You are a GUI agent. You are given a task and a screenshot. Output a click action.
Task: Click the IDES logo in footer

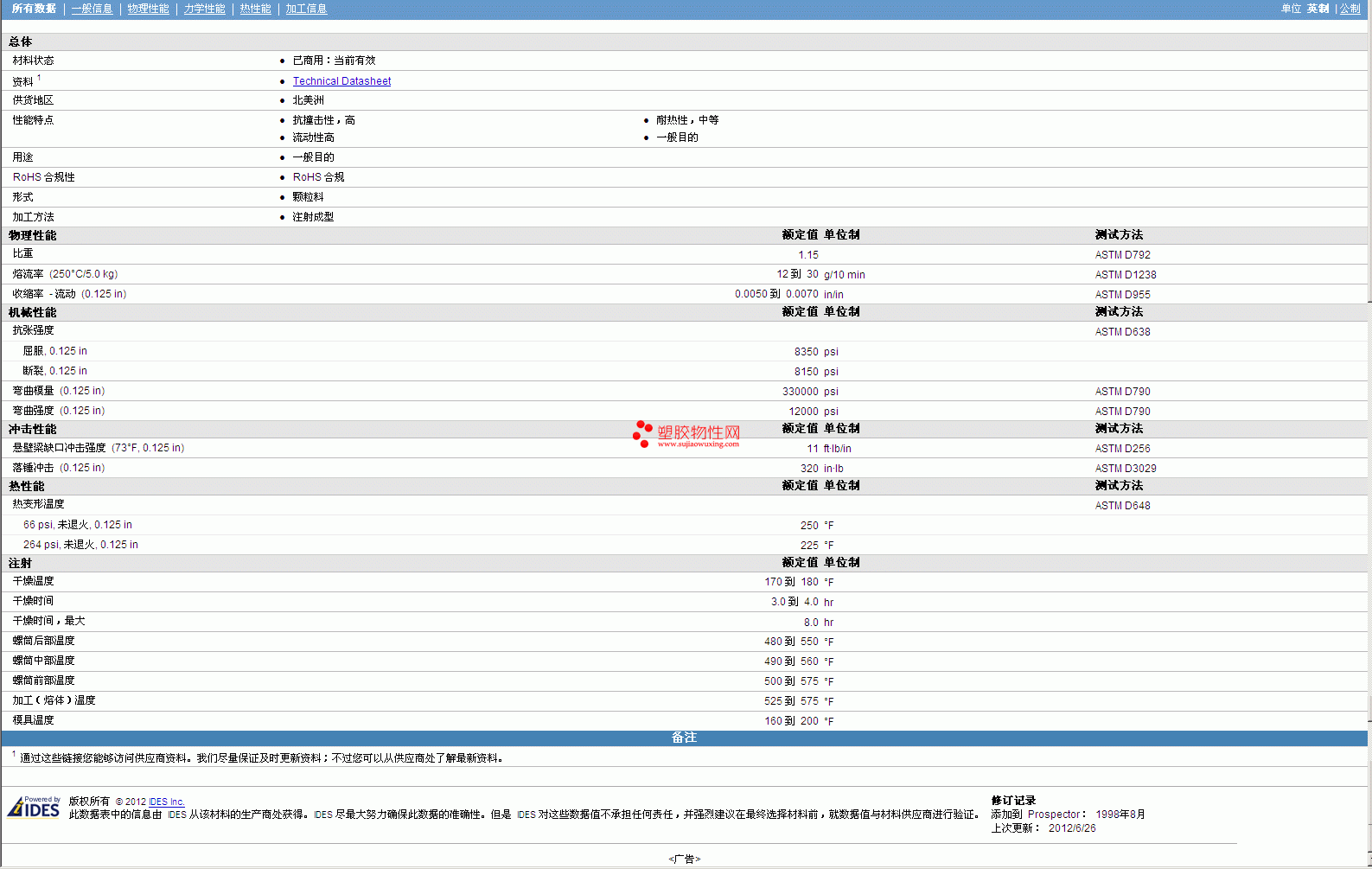[34, 808]
